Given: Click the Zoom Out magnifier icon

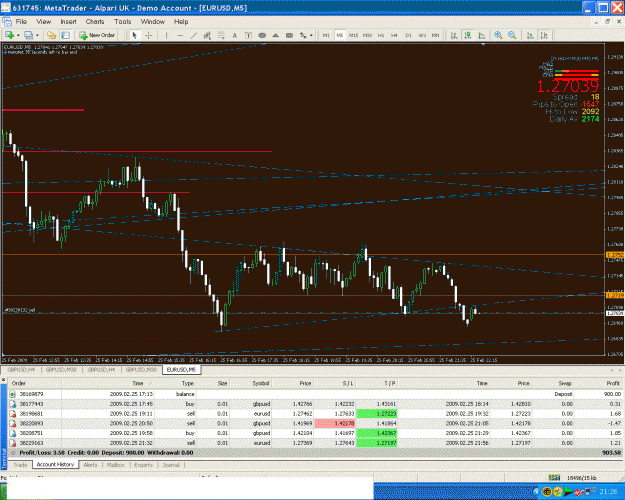Looking at the screenshot, I should click(512, 35).
